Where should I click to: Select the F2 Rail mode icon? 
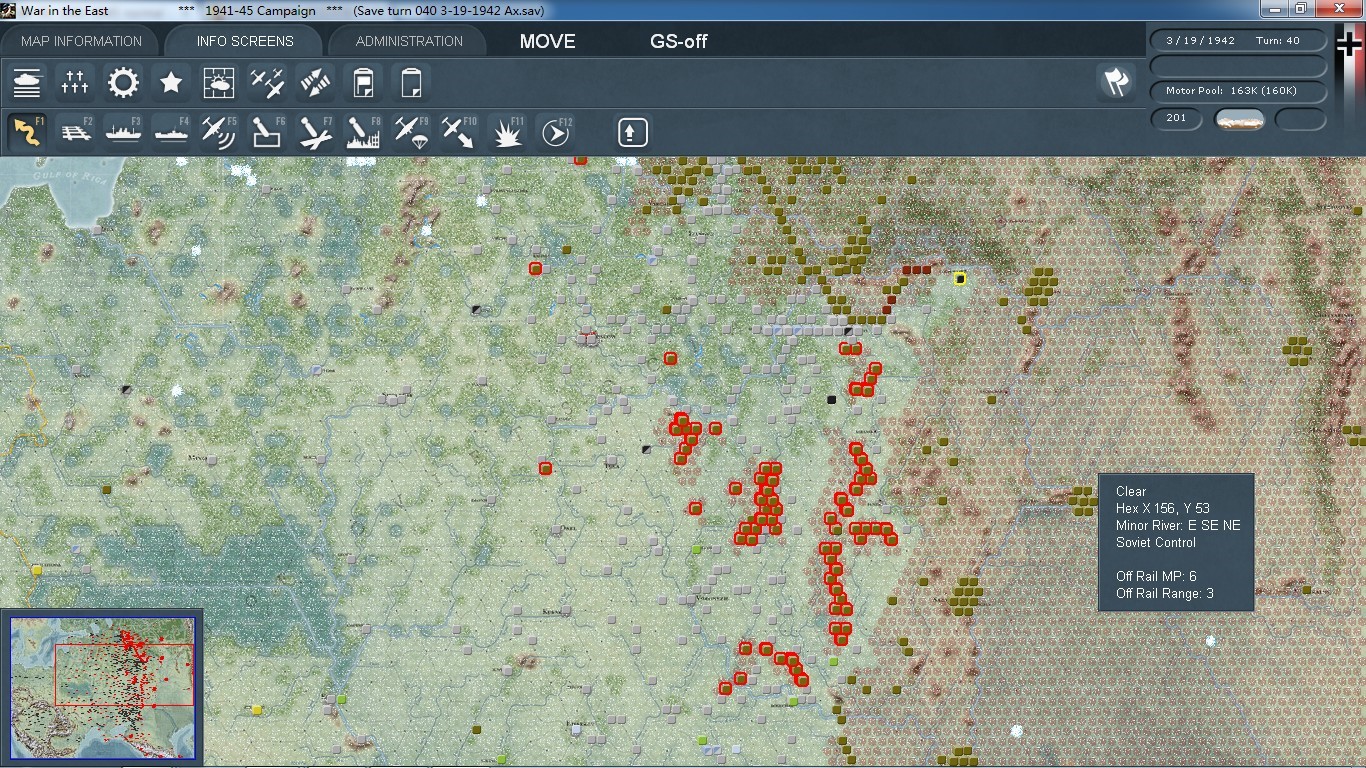[x=75, y=132]
